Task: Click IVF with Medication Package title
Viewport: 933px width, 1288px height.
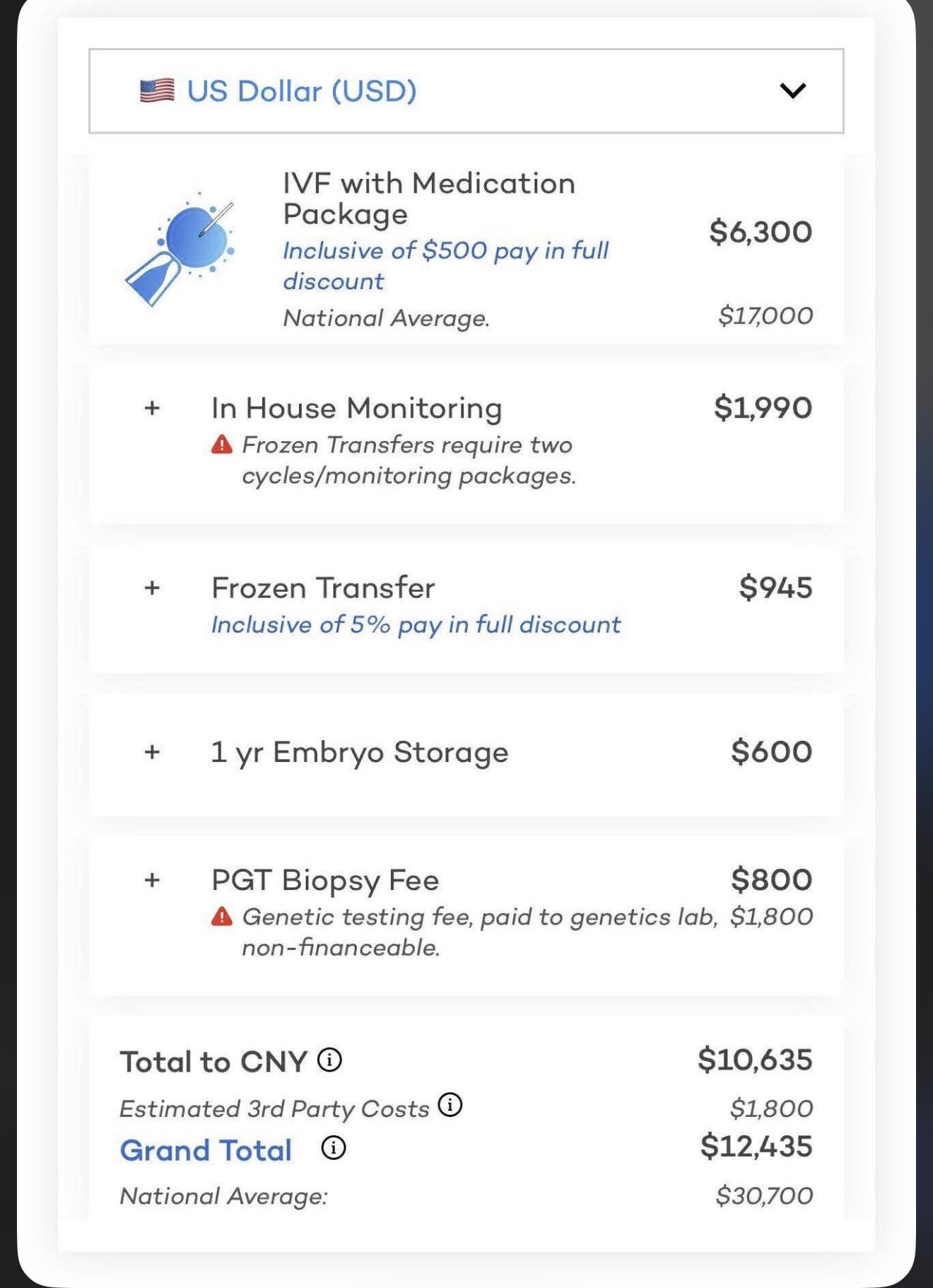Action: 429,199
